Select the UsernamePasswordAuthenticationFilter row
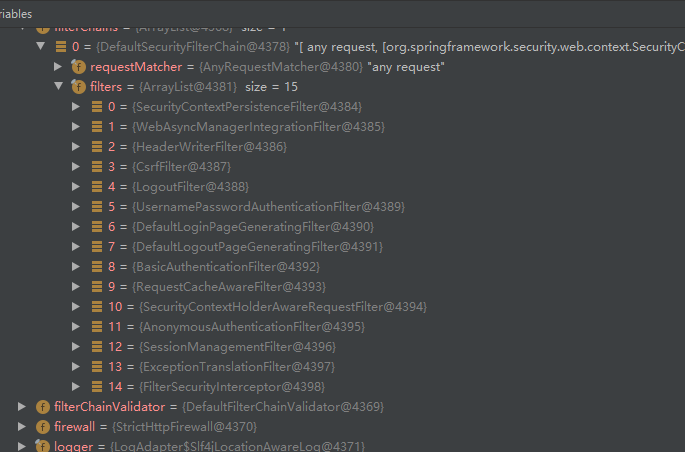 point(268,207)
